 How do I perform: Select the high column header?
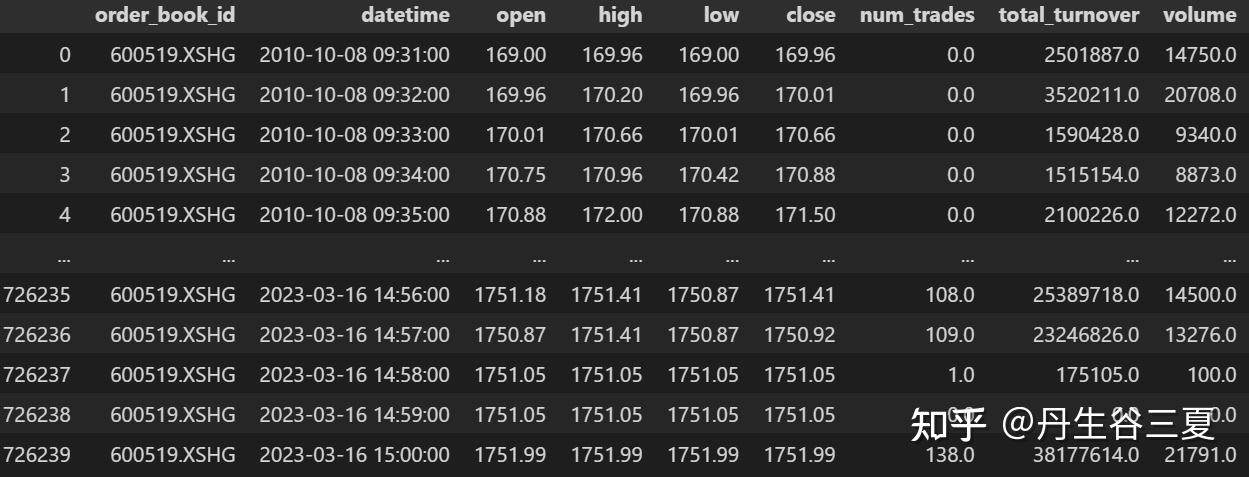tap(620, 15)
